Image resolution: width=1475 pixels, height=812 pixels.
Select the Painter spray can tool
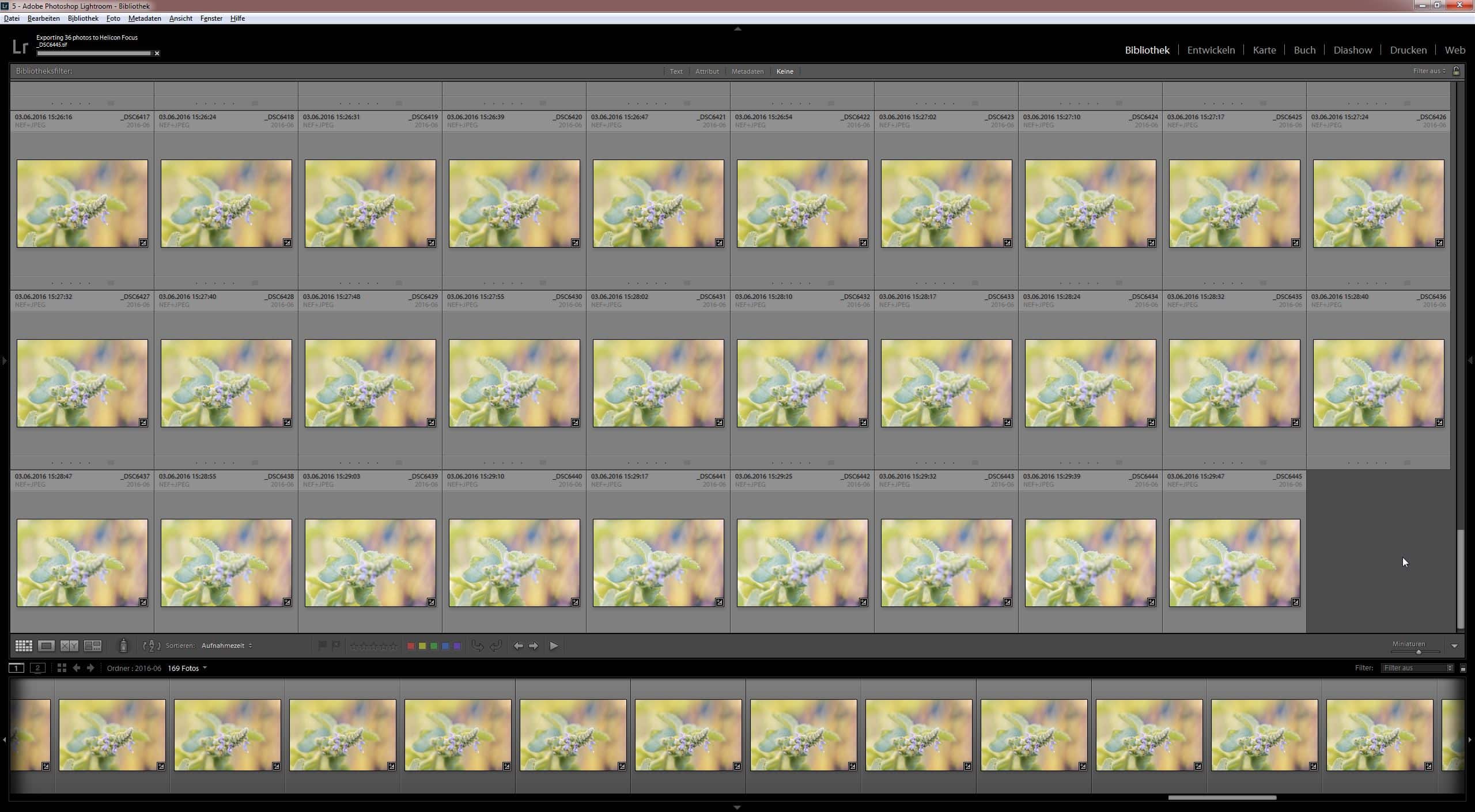pyautogui.click(x=123, y=646)
